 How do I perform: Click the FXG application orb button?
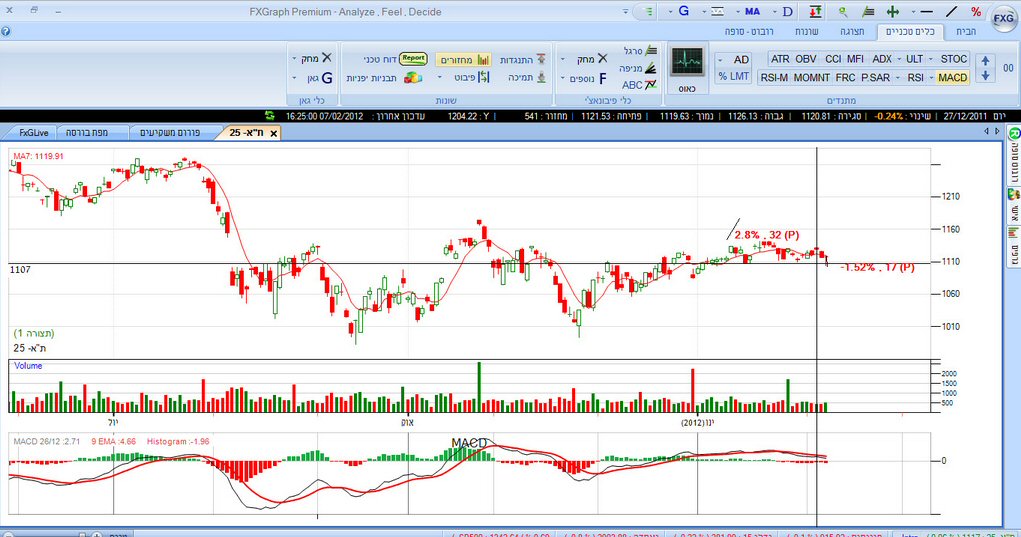[1003, 18]
